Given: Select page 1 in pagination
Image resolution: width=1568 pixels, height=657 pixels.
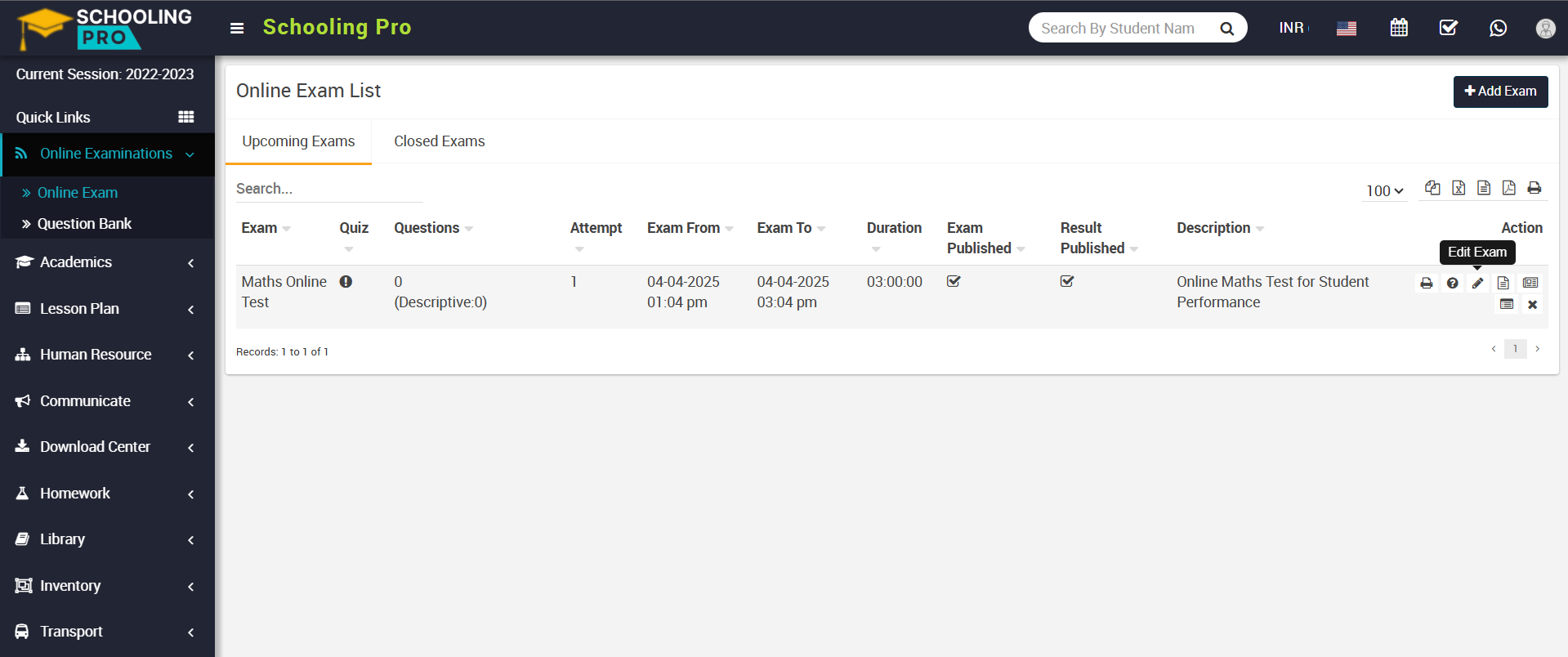Looking at the screenshot, I should (1515, 349).
